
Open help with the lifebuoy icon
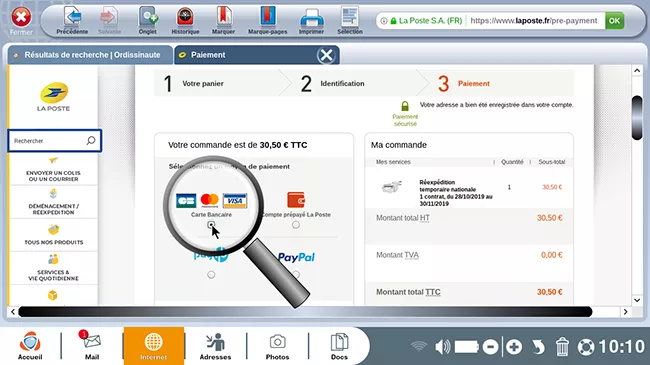586,347
